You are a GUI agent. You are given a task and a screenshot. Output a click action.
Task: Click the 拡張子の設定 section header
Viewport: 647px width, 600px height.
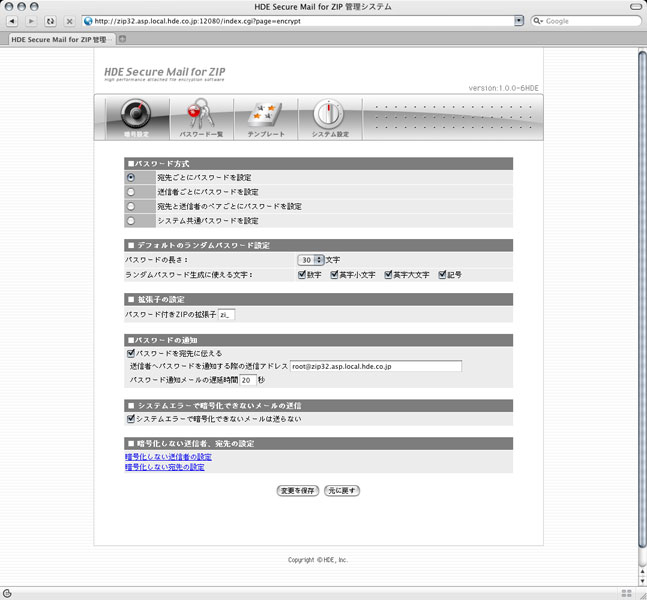click(319, 300)
